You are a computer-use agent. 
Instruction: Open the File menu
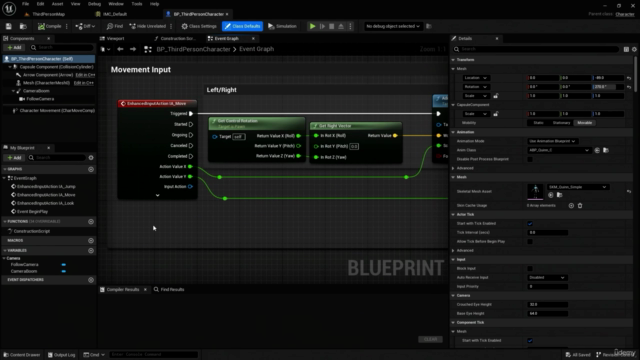(x=25, y=4)
